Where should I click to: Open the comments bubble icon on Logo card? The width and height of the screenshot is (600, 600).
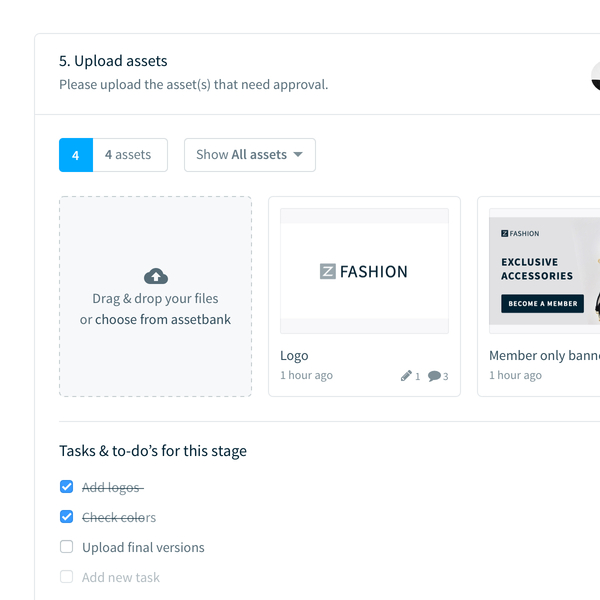click(434, 376)
